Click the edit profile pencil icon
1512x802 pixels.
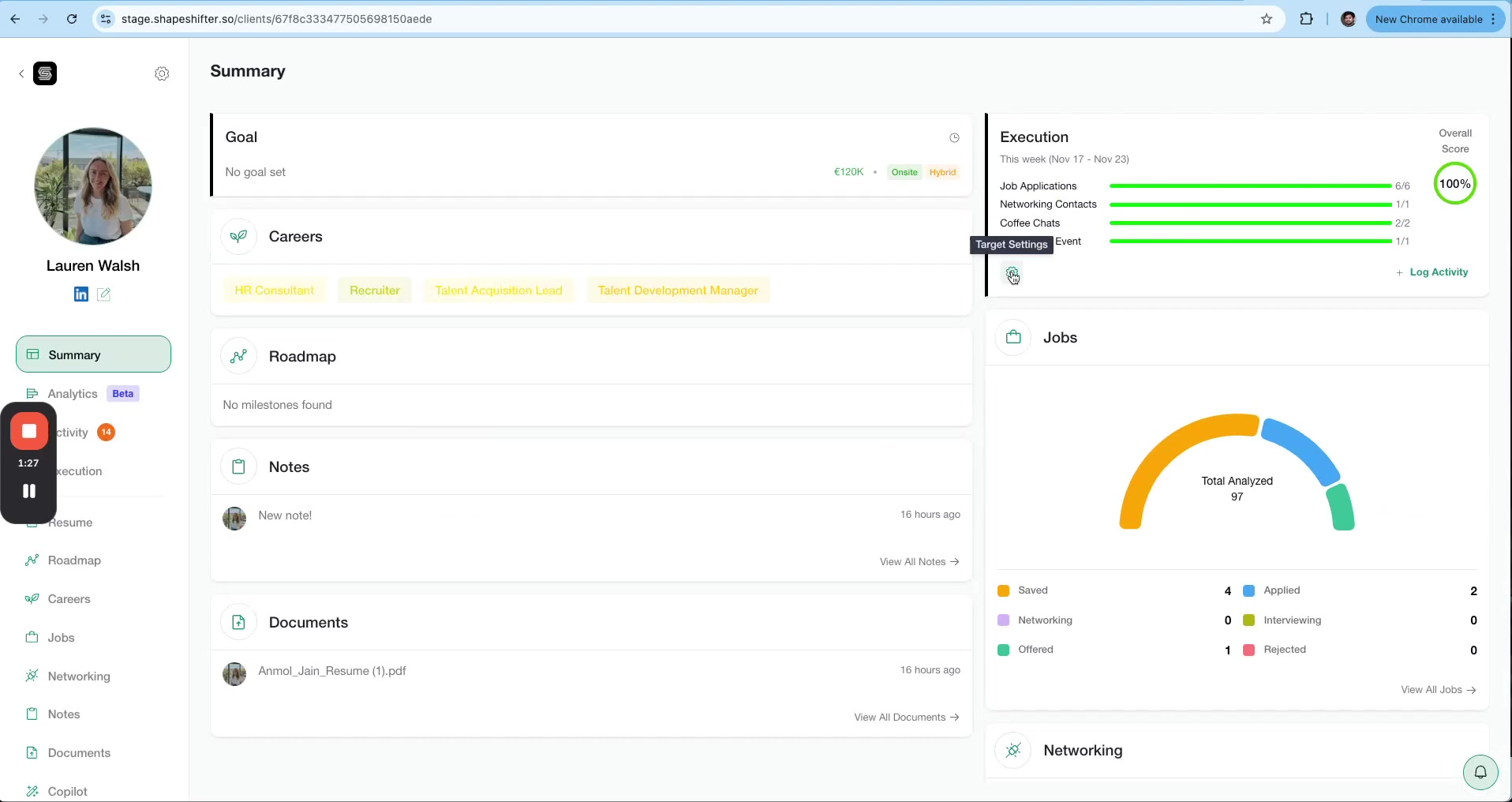[103, 294]
